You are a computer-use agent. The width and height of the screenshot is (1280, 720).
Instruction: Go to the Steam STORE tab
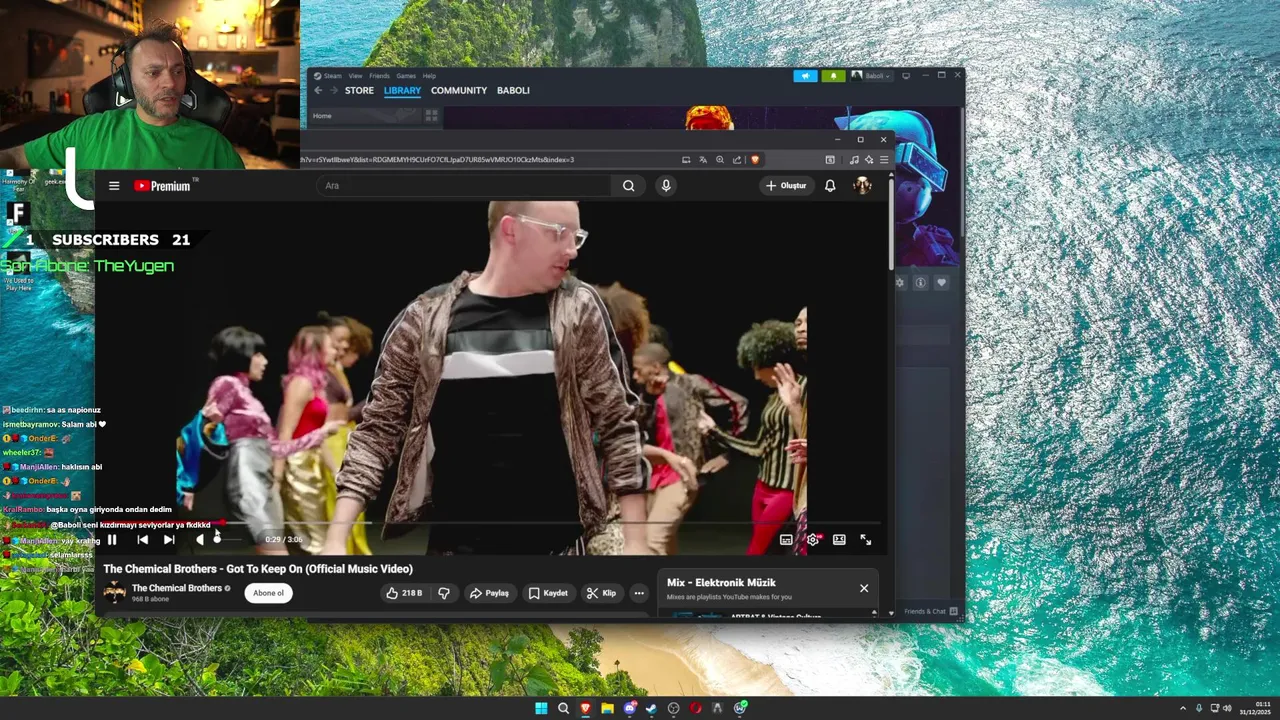coord(359,91)
